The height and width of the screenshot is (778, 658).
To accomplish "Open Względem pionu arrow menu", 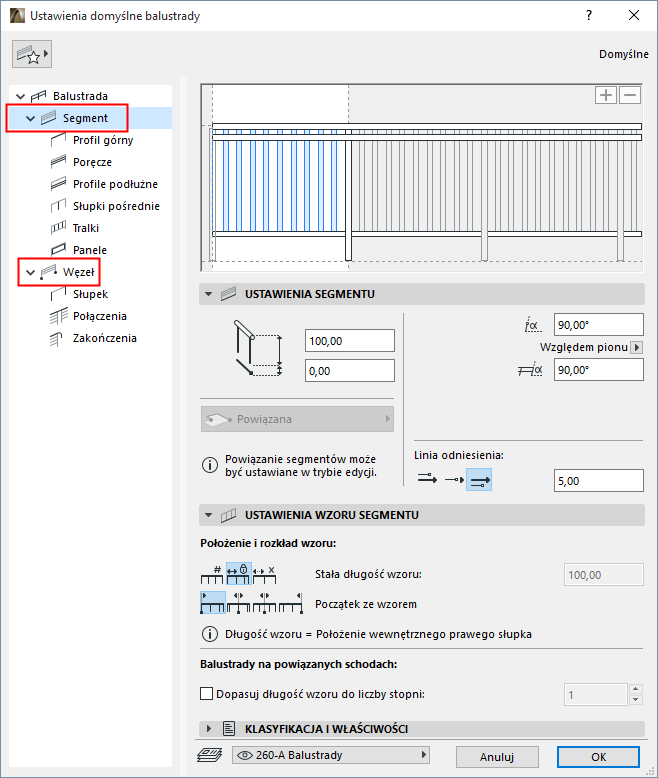I will point(637,347).
